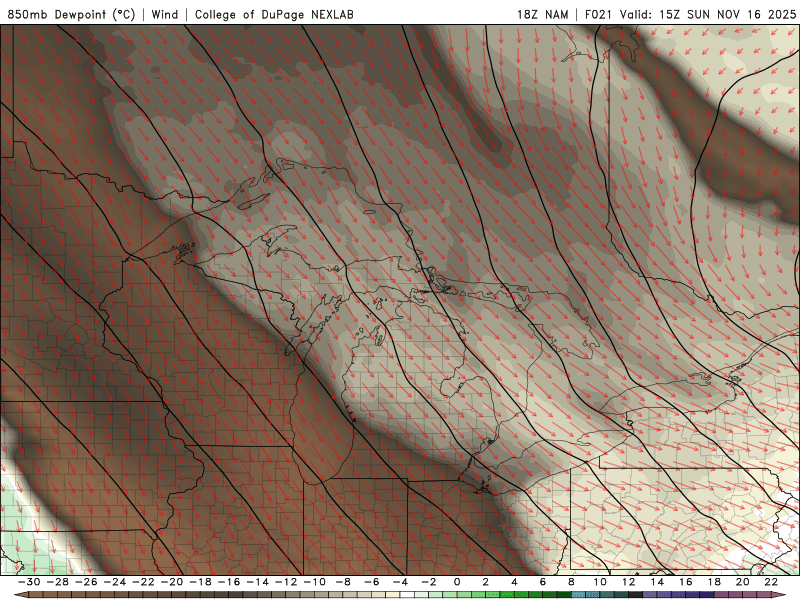Click the 20 value on color scale

click(743, 582)
